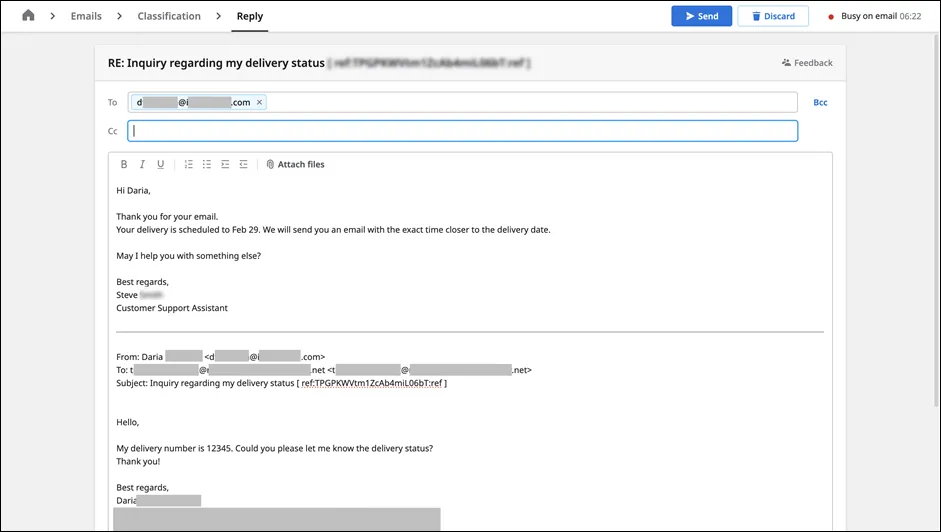
Task: Click the 'Your delivery is scheduled to Feb 29' line
Action: [333, 229]
